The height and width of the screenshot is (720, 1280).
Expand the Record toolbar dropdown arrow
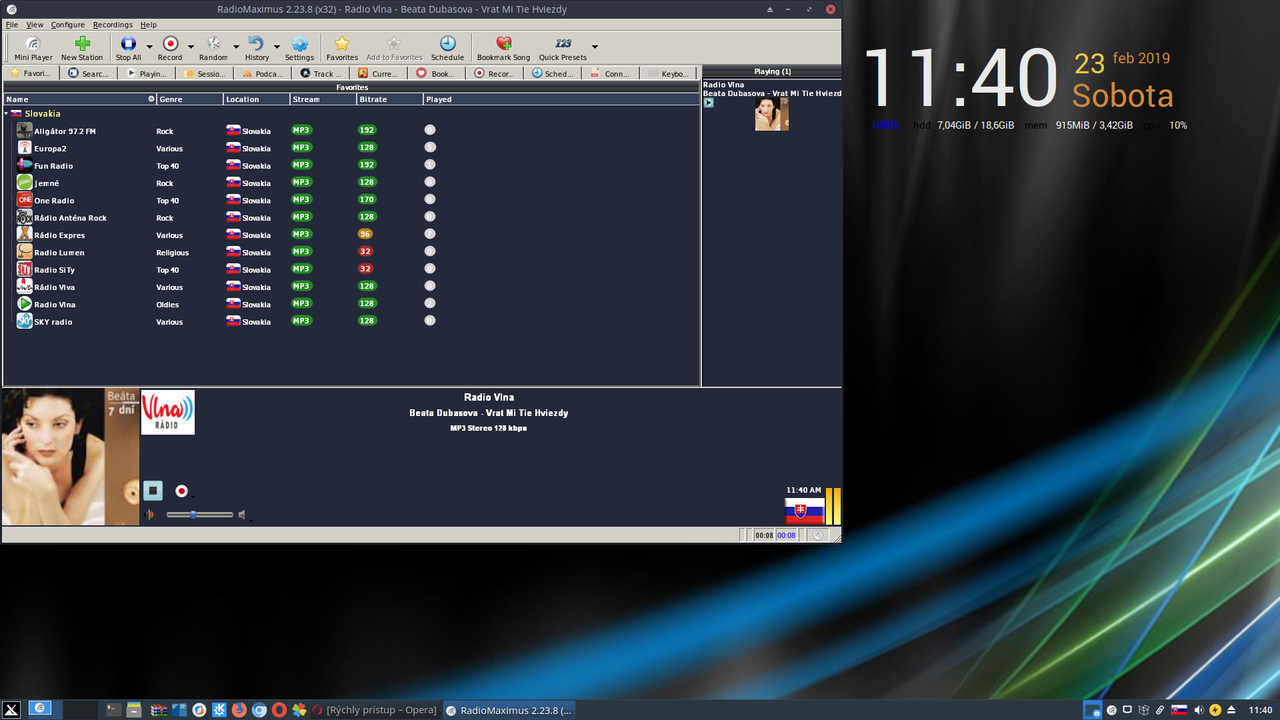click(190, 47)
